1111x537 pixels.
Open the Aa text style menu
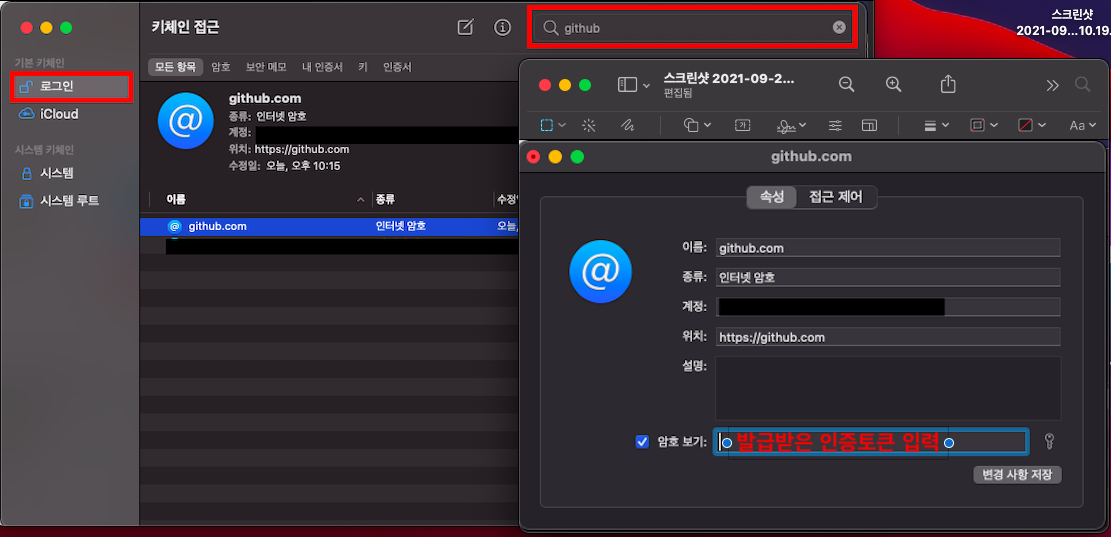[1082, 125]
